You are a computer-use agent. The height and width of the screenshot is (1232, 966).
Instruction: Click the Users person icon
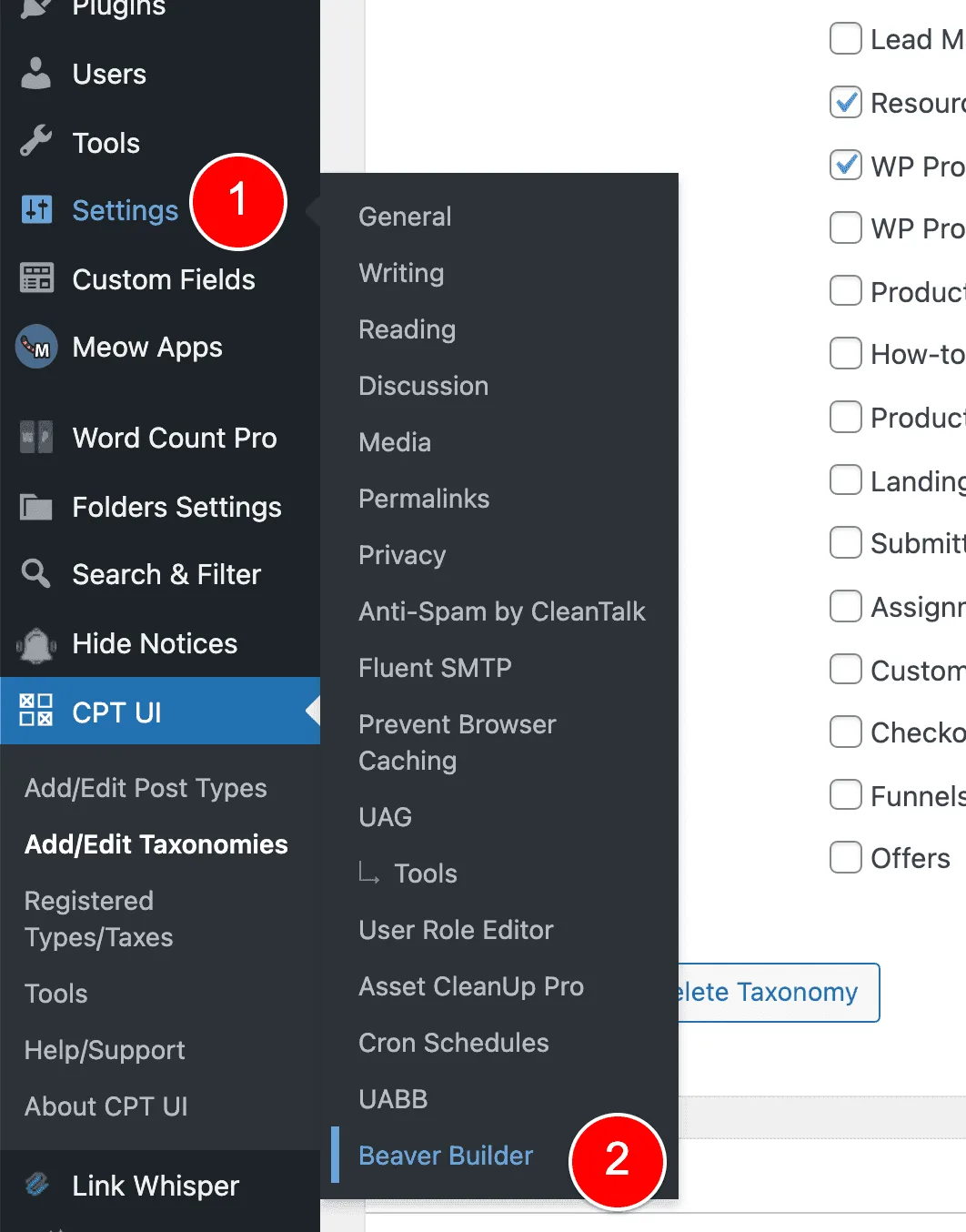tap(36, 74)
